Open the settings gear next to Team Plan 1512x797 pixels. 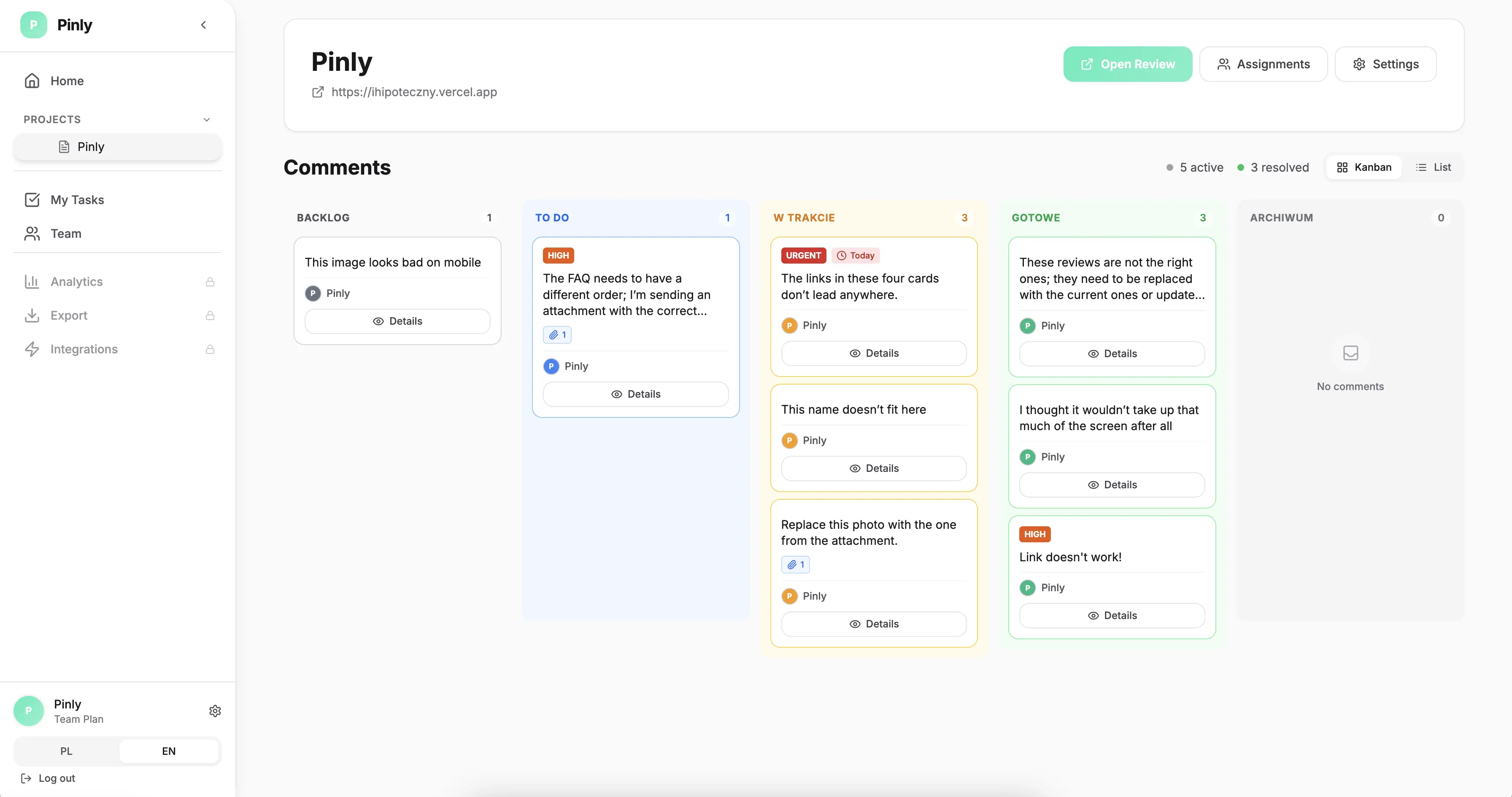214,711
